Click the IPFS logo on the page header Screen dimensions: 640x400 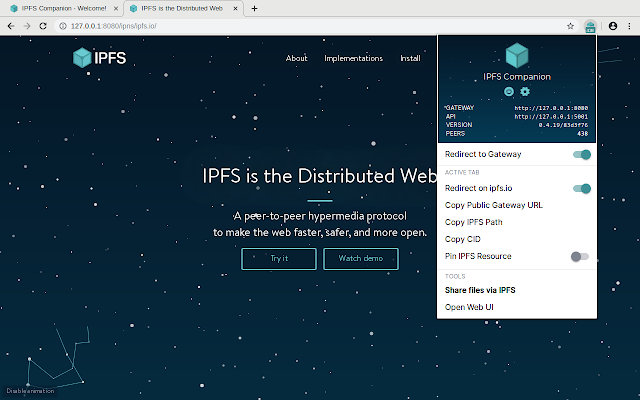[99, 58]
